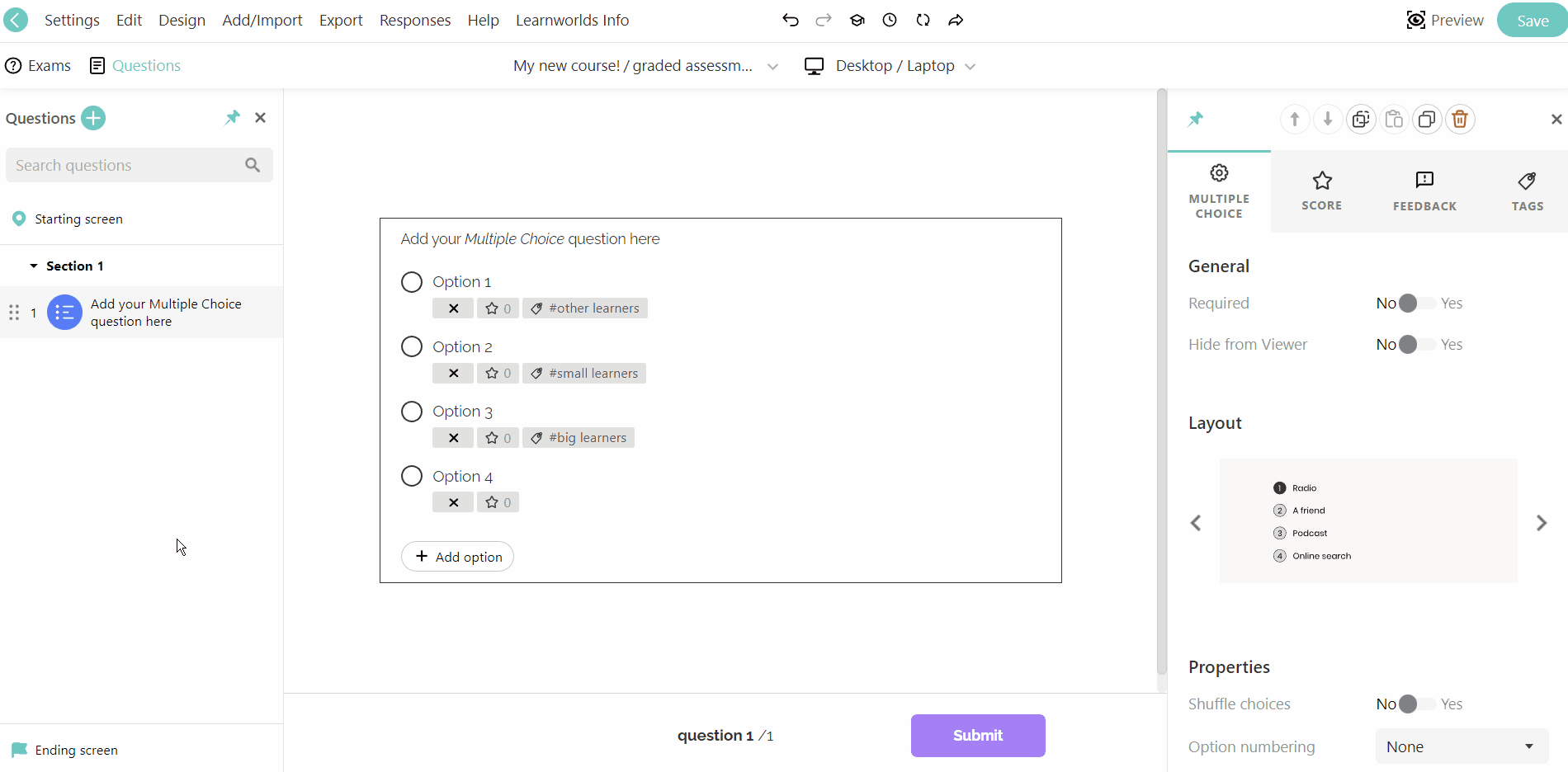Open the Desktop / Laptop device dropdown
Image resolution: width=1568 pixels, height=772 pixels.
(971, 65)
